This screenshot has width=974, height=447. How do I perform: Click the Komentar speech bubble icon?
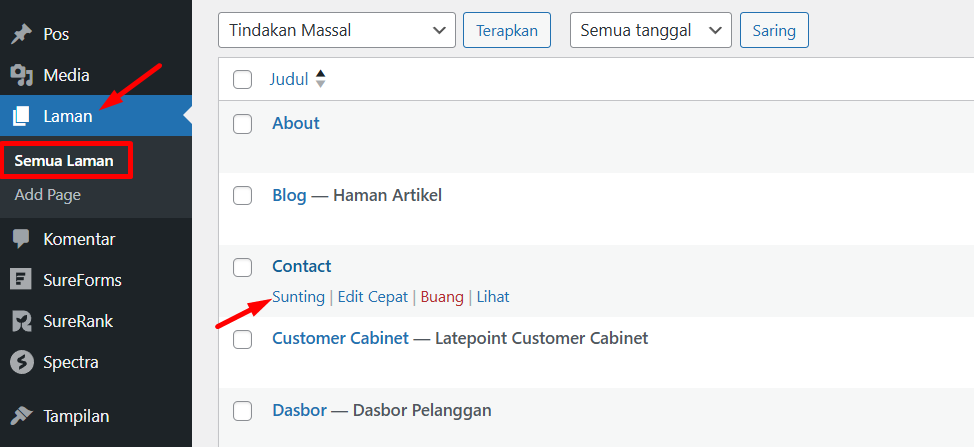pos(21,239)
